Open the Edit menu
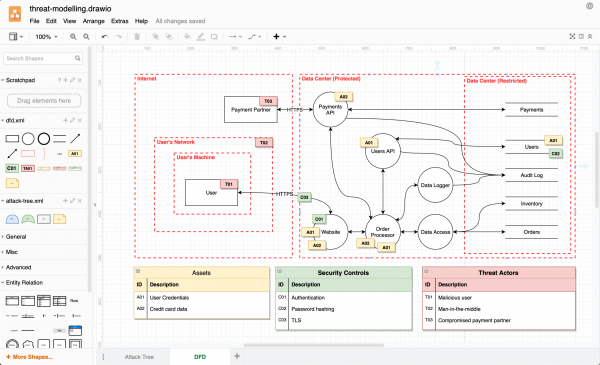This screenshot has height=365, width=600. tap(51, 21)
